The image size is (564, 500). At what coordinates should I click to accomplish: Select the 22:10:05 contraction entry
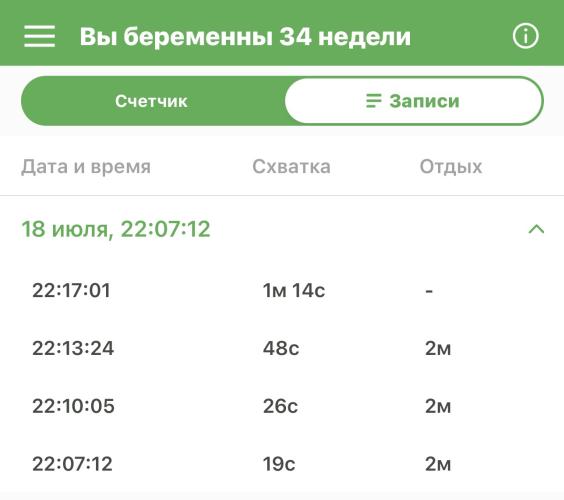[x=282, y=406]
